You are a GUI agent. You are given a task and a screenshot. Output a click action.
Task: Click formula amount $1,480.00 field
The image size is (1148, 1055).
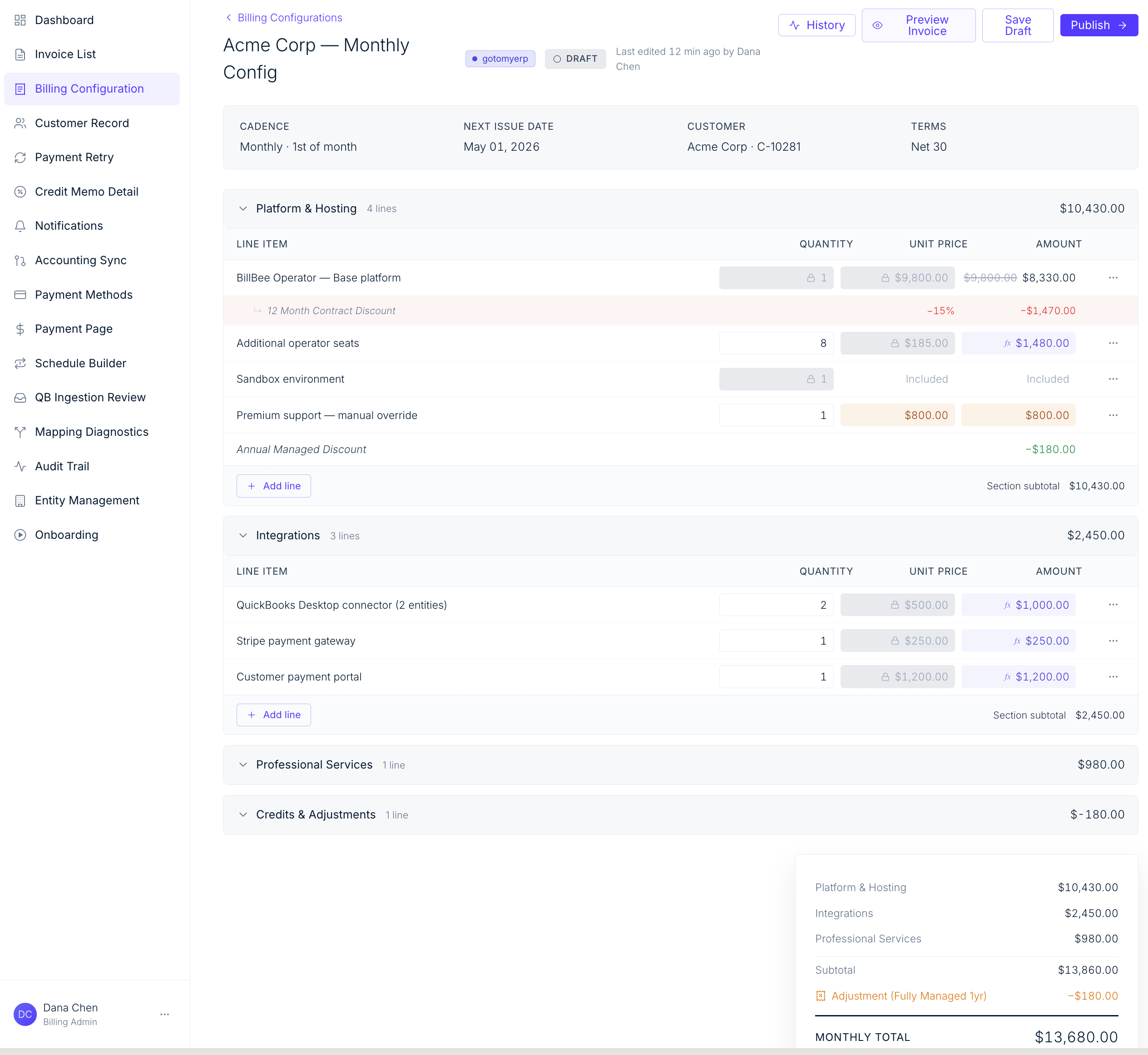click(x=1018, y=343)
